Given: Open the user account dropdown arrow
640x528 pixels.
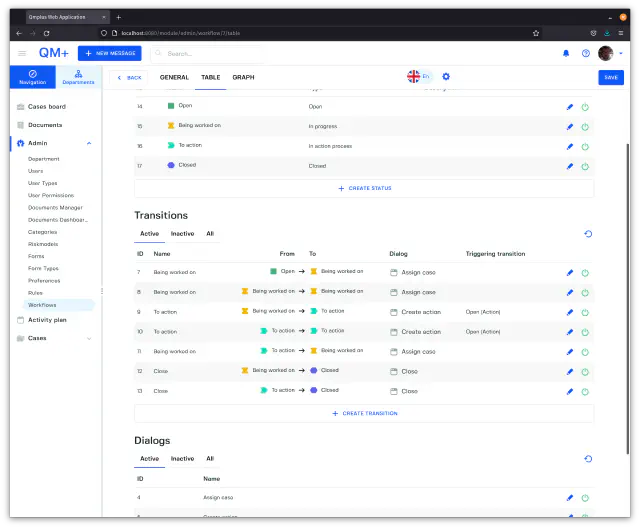Looking at the screenshot, I should coord(621,53).
